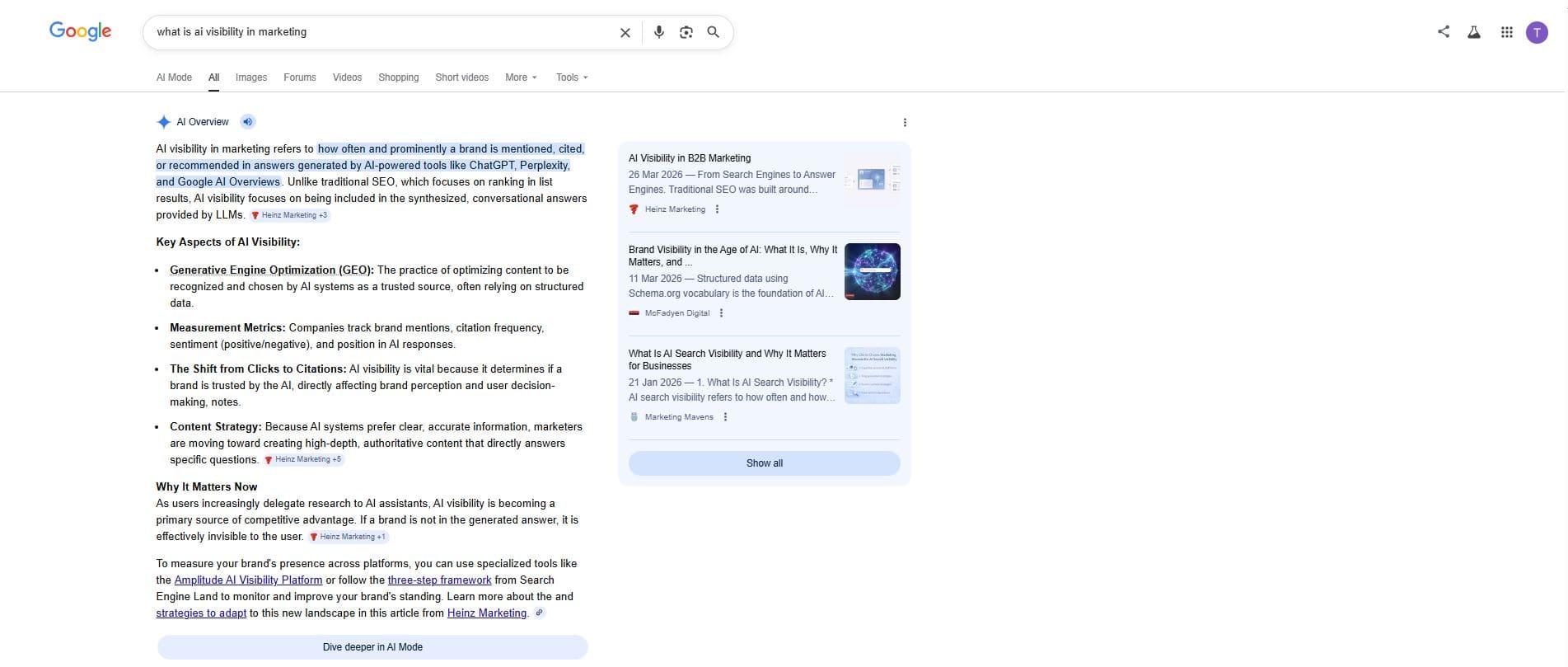Open Amplitude AI Visibility Platform link

click(248, 580)
